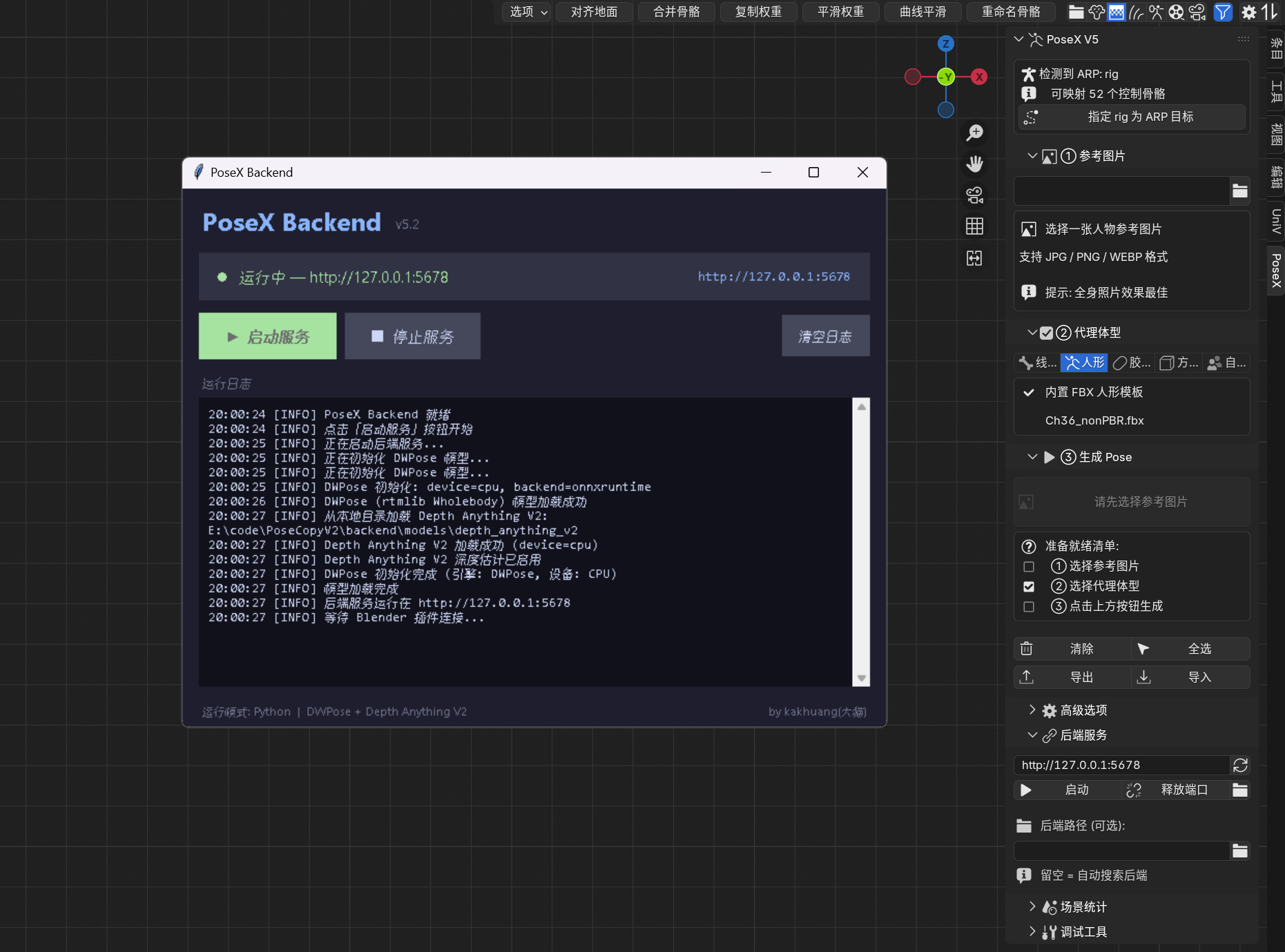1285x952 pixels.
Task: Check the ① 选择参考图片 checklist item
Action: point(1029,566)
